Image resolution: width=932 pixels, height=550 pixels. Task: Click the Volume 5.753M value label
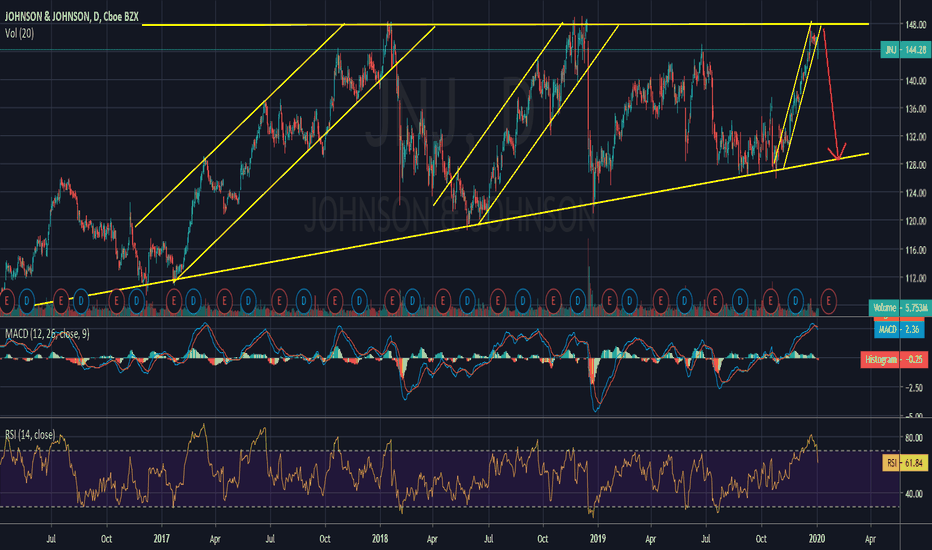tap(899, 307)
